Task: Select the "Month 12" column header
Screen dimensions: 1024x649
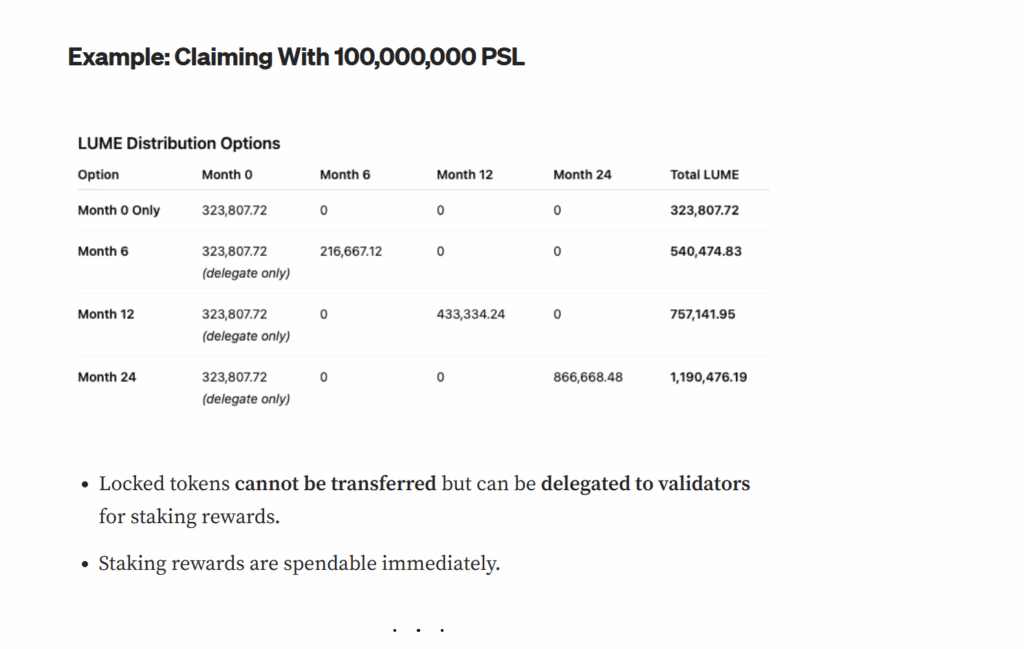Action: (464, 174)
